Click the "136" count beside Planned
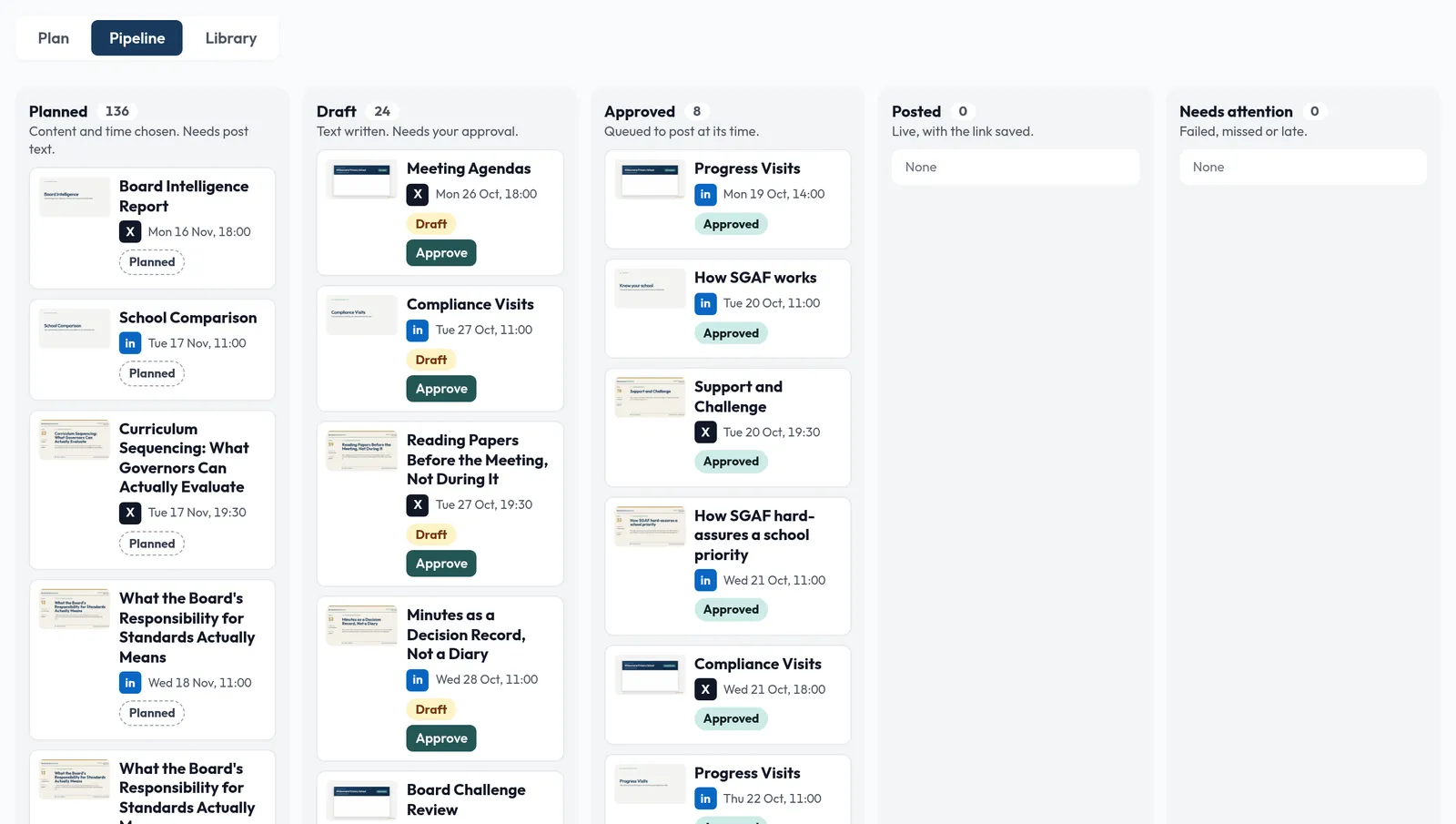 click(x=117, y=111)
